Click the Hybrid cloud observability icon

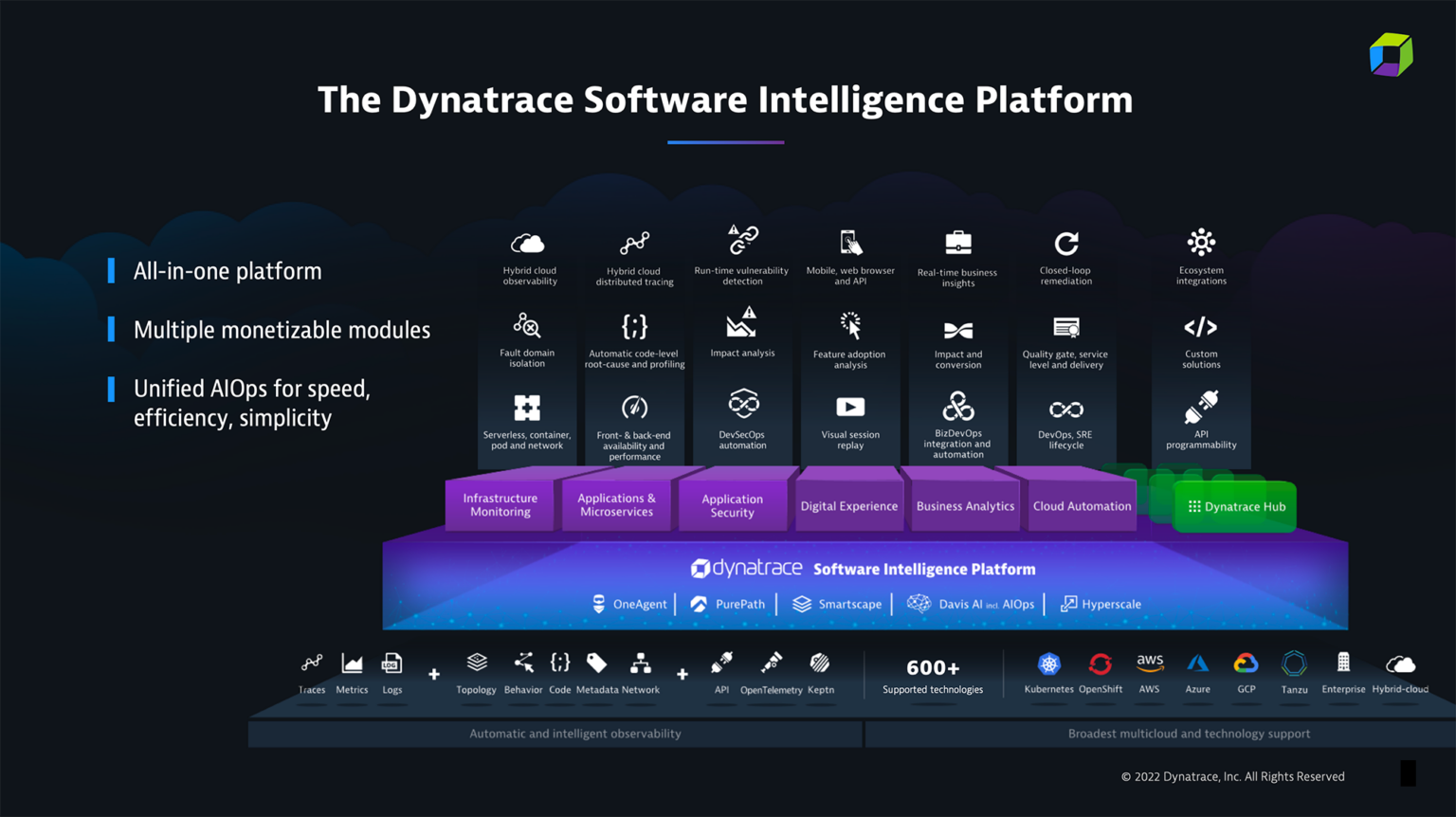[528, 244]
